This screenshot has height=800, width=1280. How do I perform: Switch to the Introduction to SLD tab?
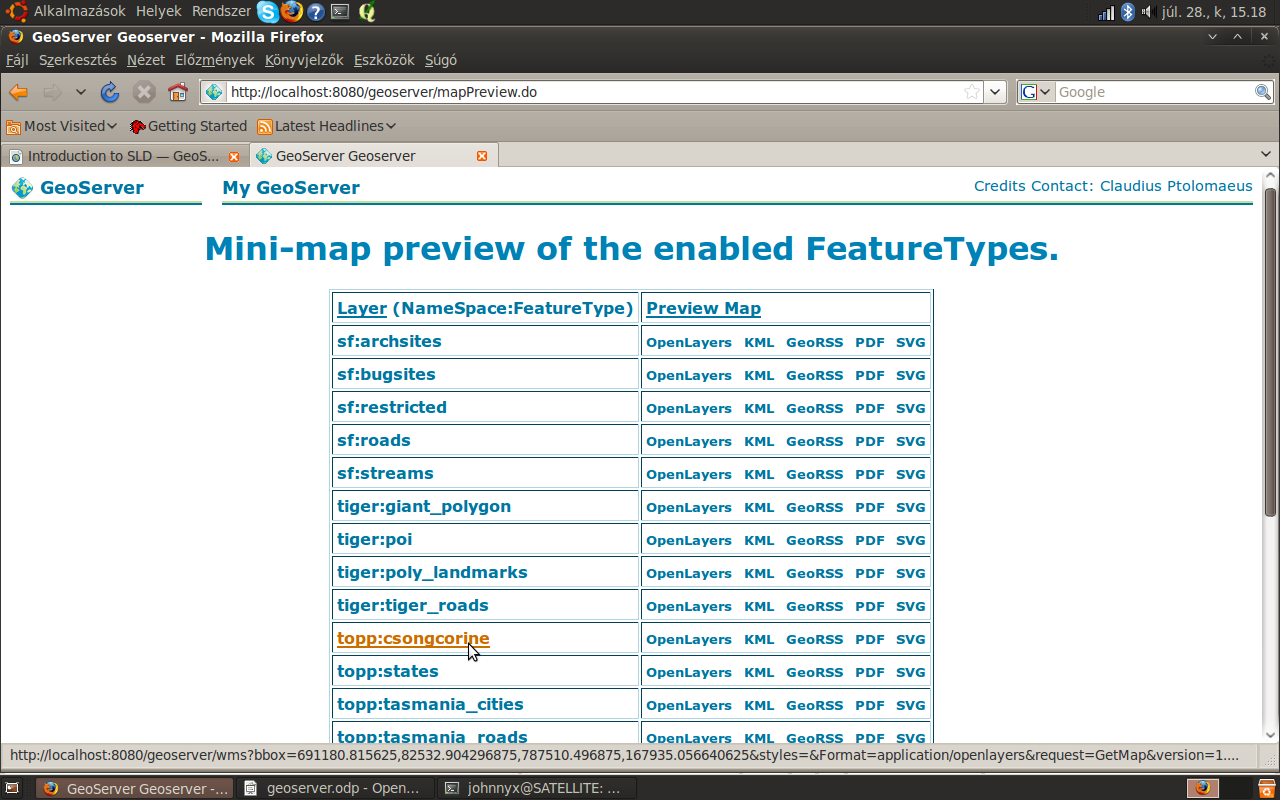(124, 156)
